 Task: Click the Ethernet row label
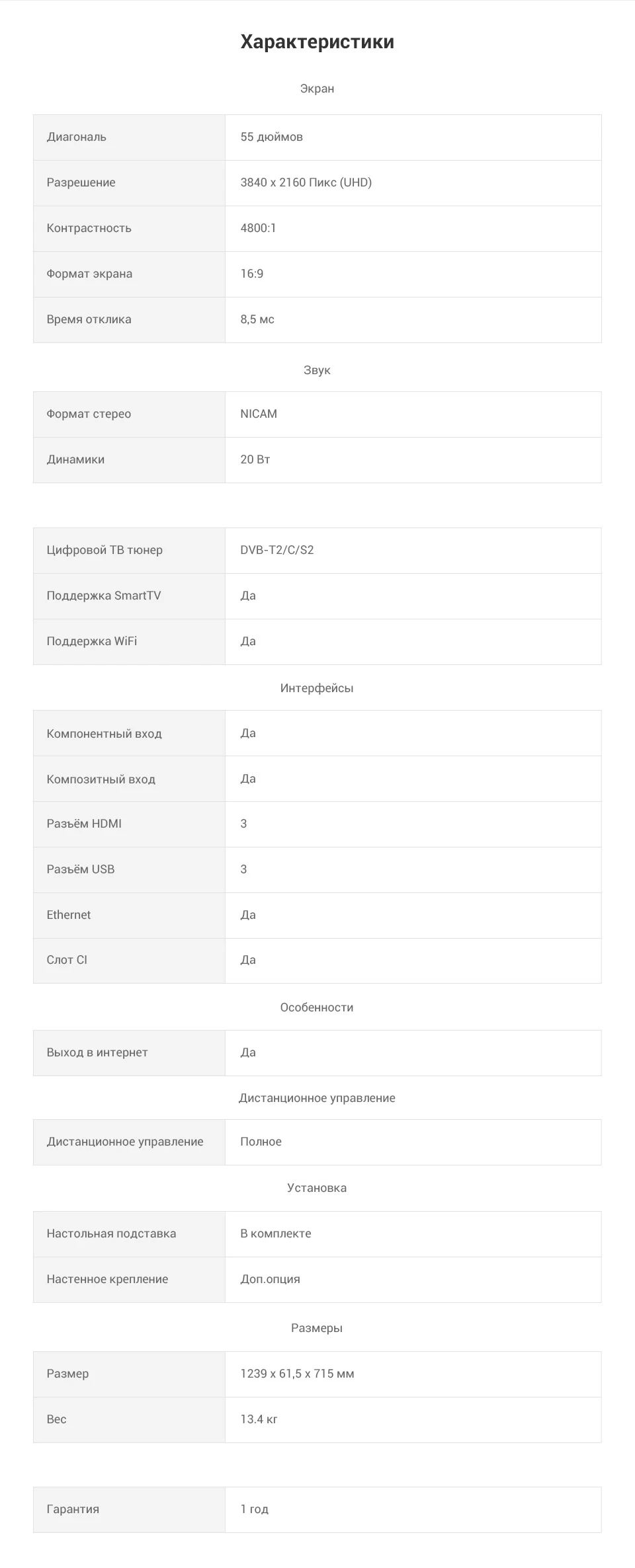pyautogui.click(x=68, y=915)
